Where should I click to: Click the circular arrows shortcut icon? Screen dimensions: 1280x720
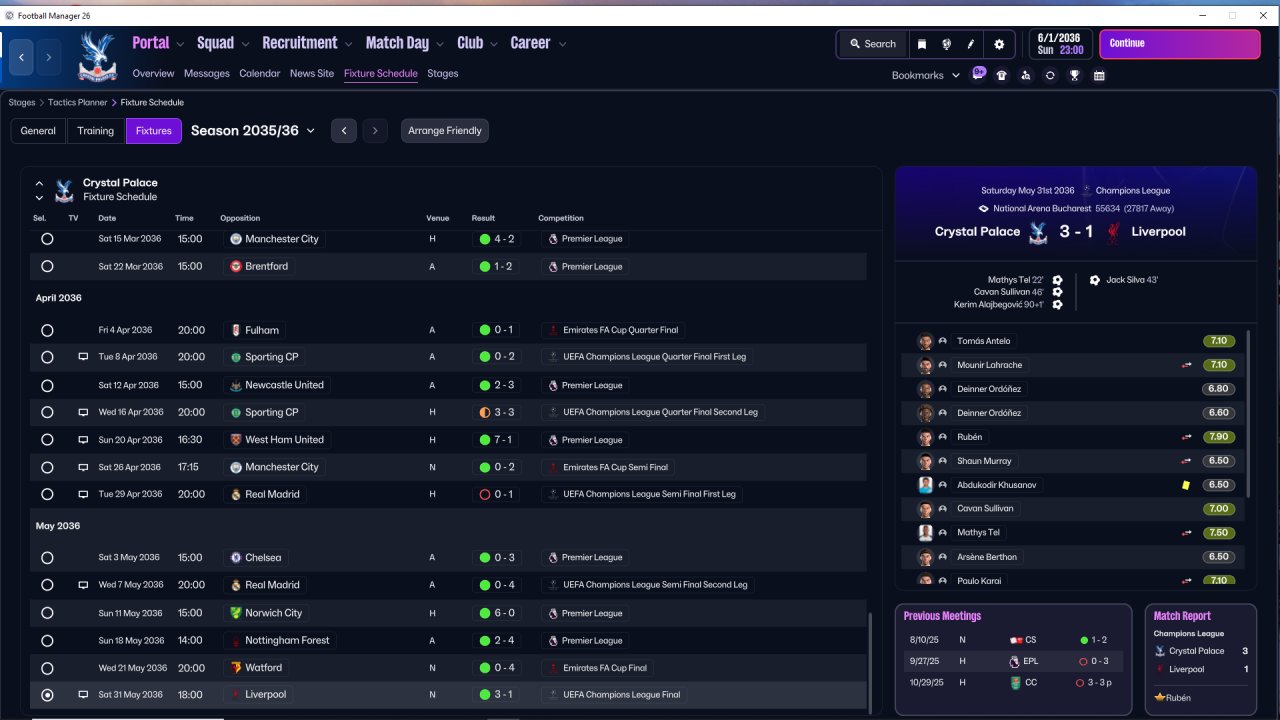[1050, 75]
